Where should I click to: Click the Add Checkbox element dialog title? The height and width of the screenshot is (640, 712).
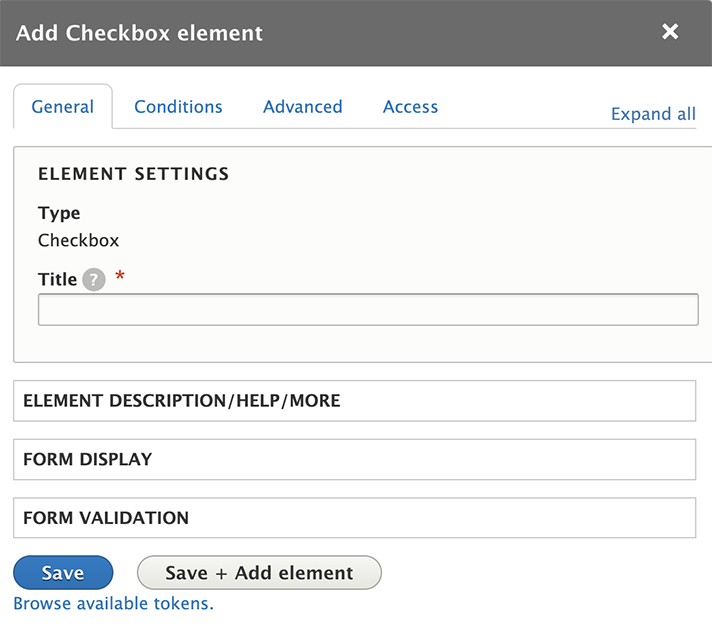(x=139, y=33)
